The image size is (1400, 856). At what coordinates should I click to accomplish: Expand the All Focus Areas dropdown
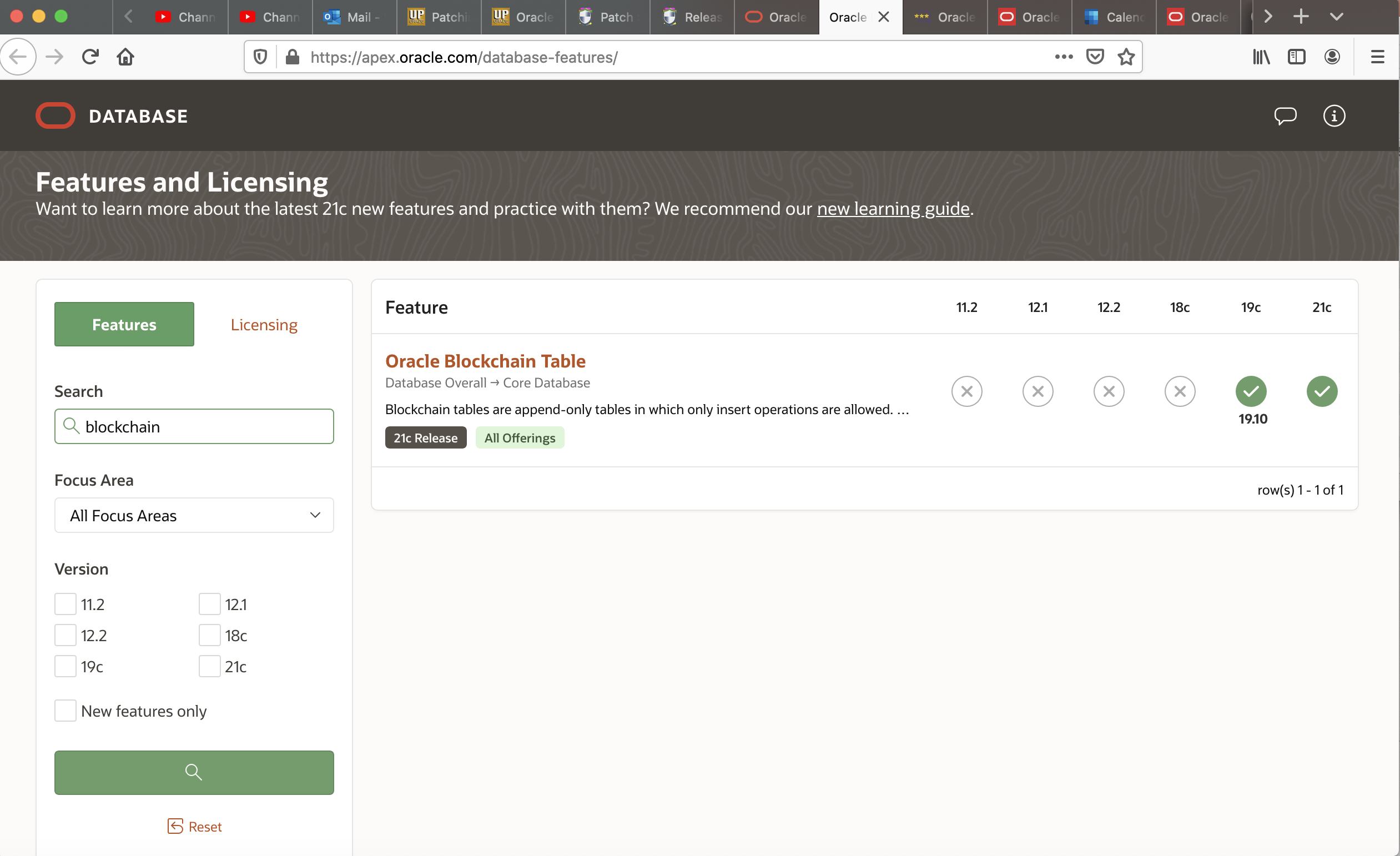[194, 515]
